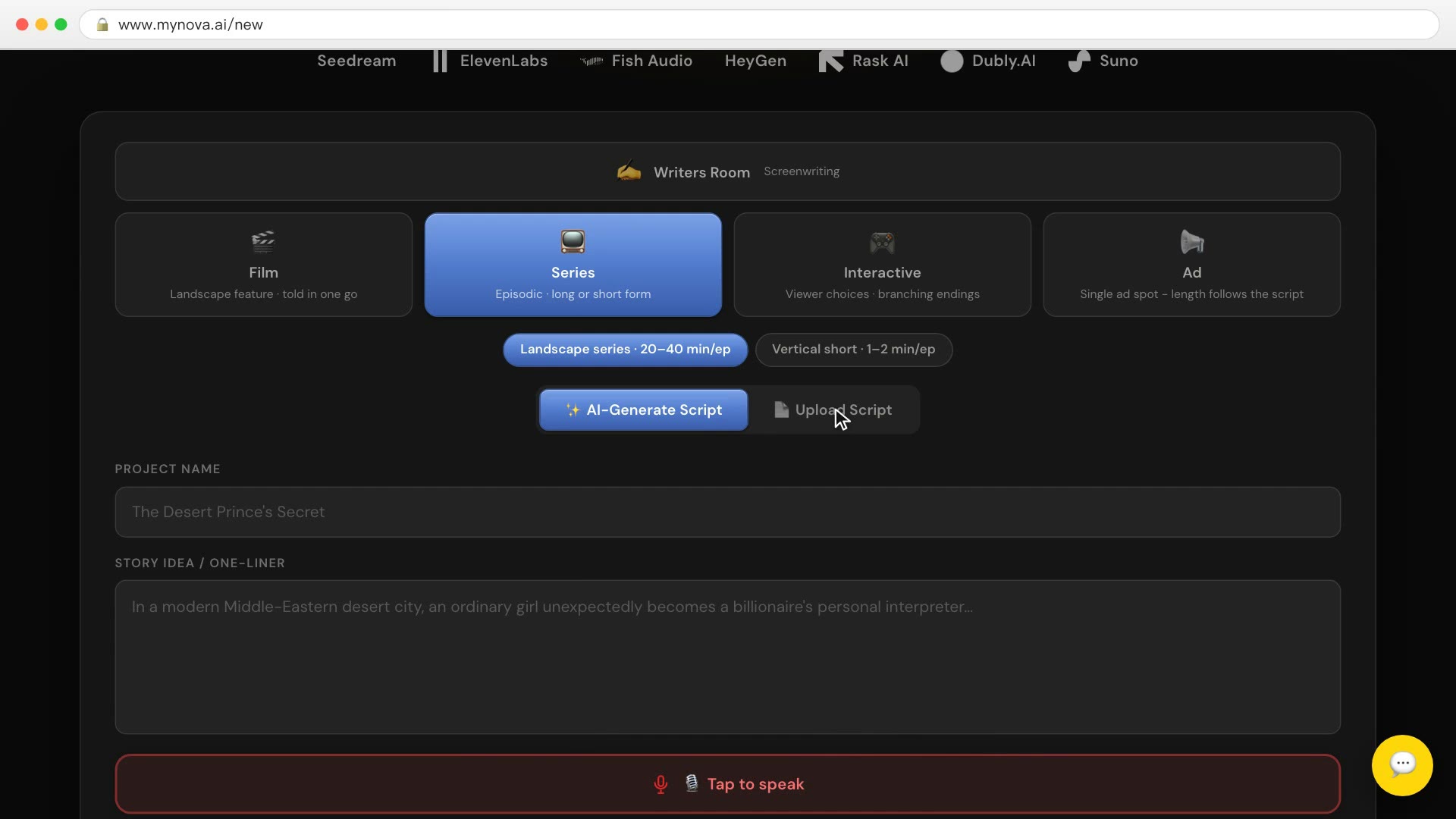
Task: Click the game controller icon on Interactive card
Action: (882, 243)
